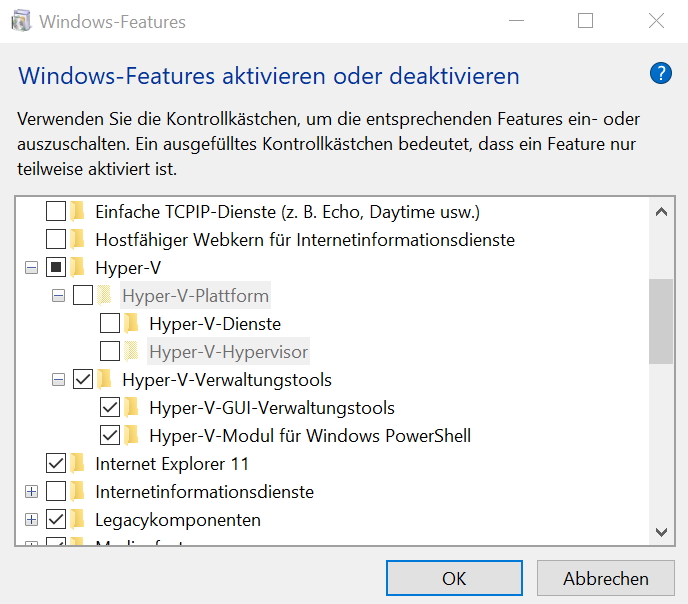Click the scrollbar down arrow
The height and width of the screenshot is (604, 688).
coord(661,532)
